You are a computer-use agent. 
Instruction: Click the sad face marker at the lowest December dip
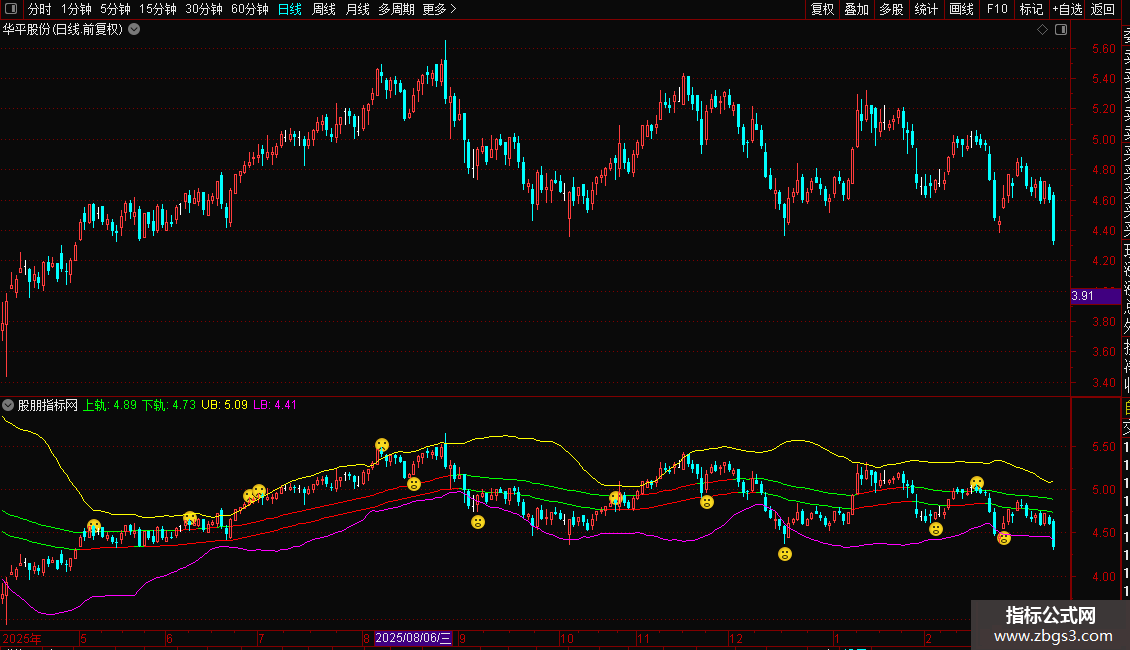click(x=785, y=554)
